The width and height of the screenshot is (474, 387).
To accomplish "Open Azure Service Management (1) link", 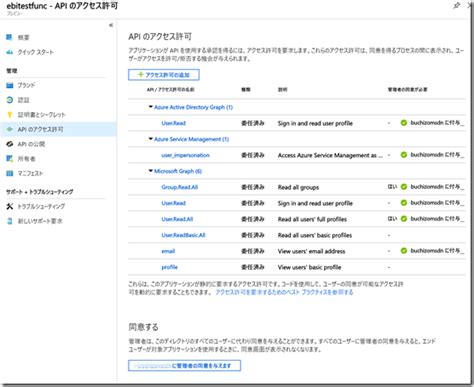I will click(191, 139).
